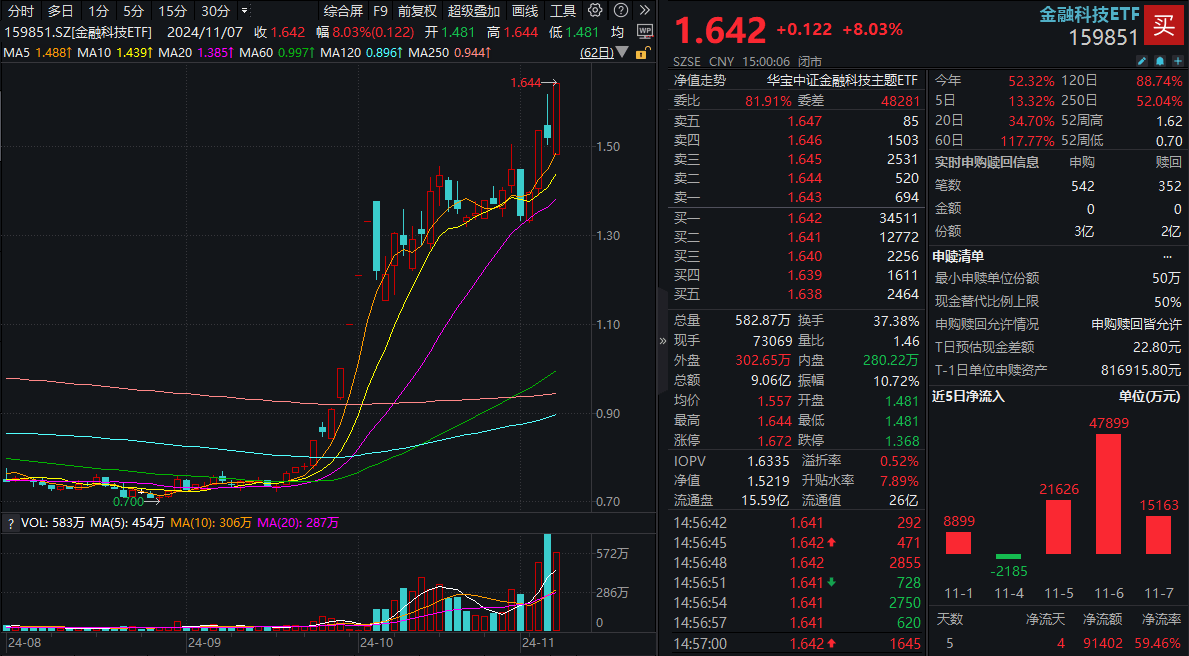Open chart settings gear icon
Screen dimensions: 1189x656
595,11
